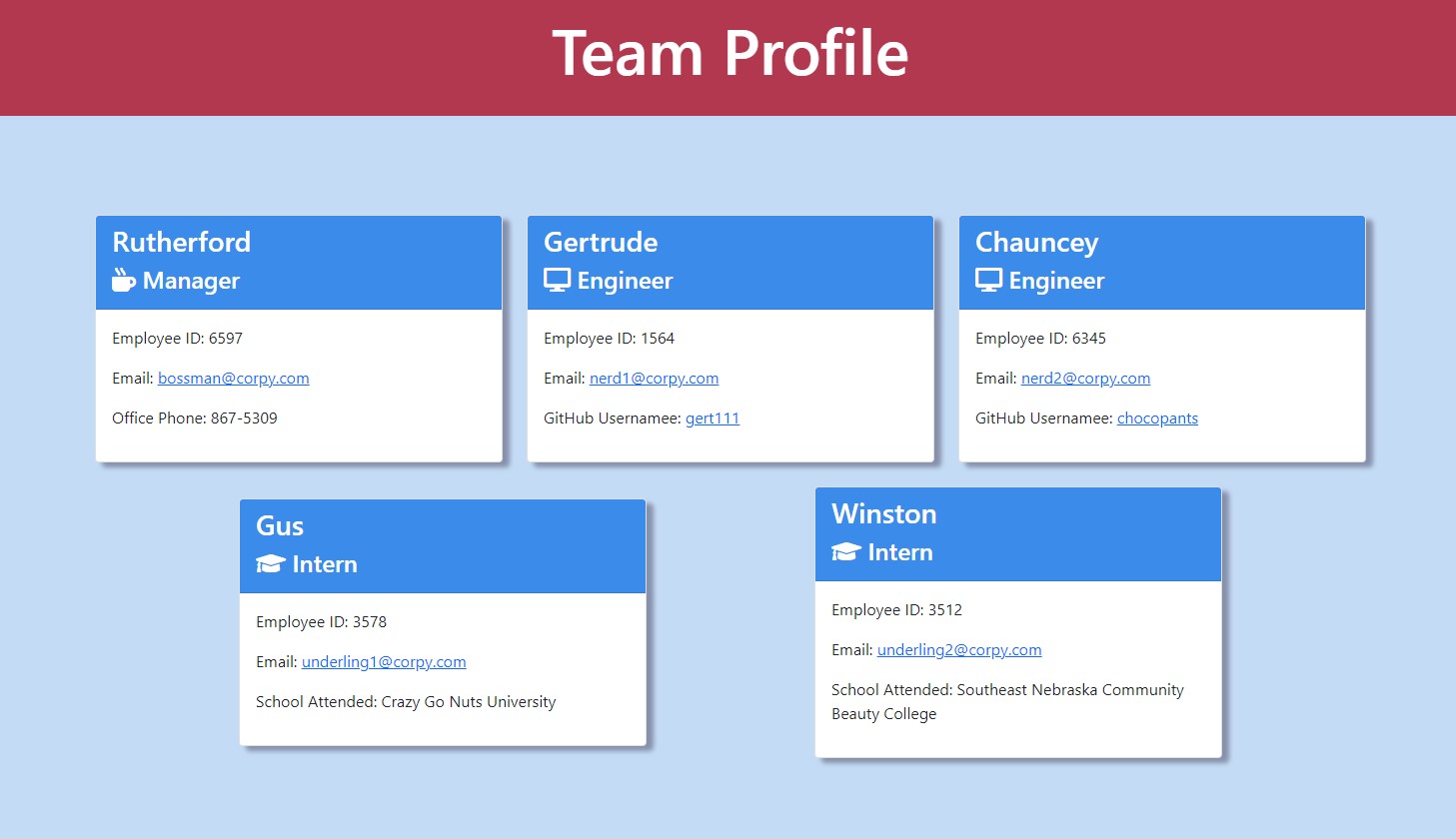1456x839 pixels.
Task: Select the Gertrude name heading
Action: (601, 242)
